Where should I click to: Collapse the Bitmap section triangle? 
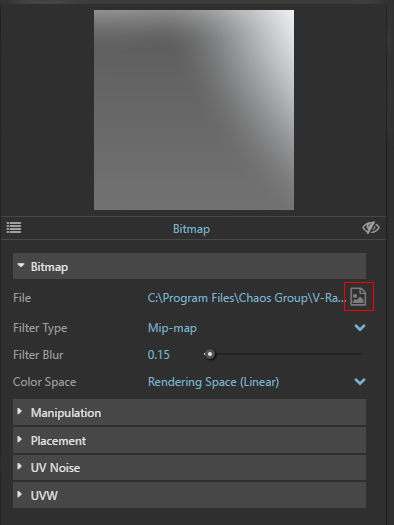click(21, 266)
